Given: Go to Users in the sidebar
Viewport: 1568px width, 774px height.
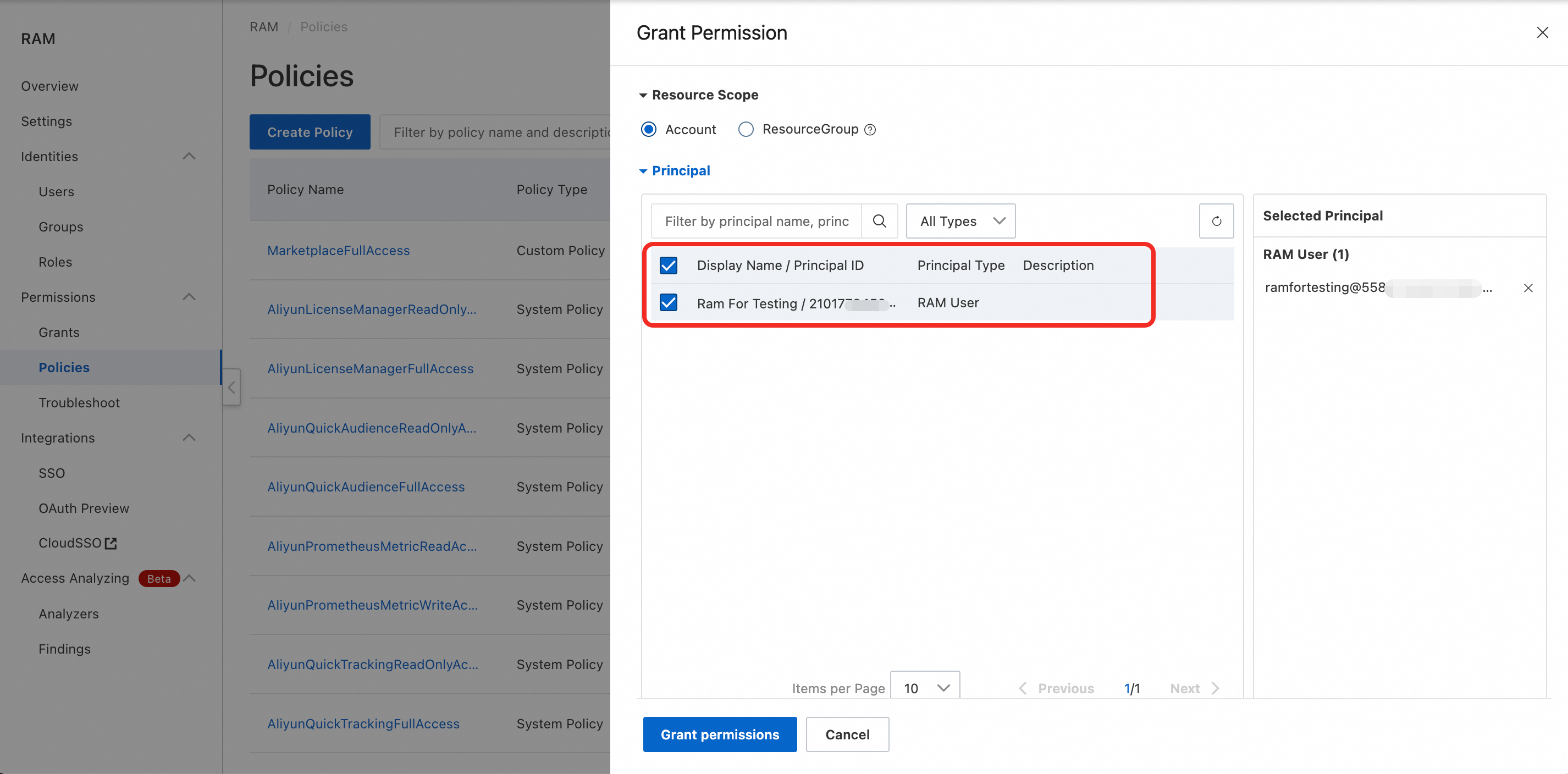Looking at the screenshot, I should click(x=56, y=192).
